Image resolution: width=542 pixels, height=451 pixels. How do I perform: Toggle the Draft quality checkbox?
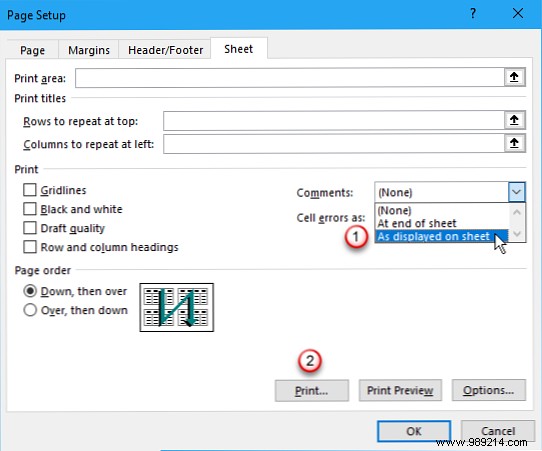point(30,228)
